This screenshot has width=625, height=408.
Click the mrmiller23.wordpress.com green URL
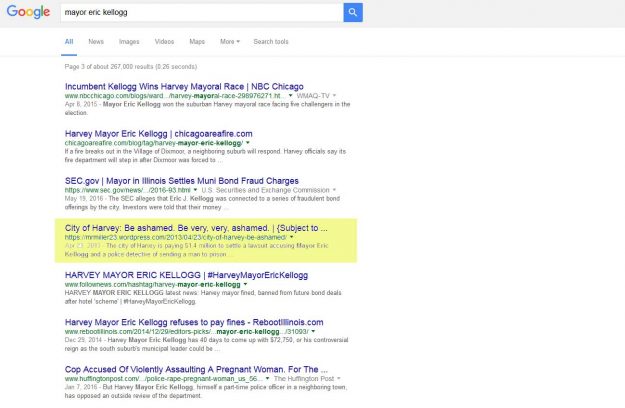176,237
